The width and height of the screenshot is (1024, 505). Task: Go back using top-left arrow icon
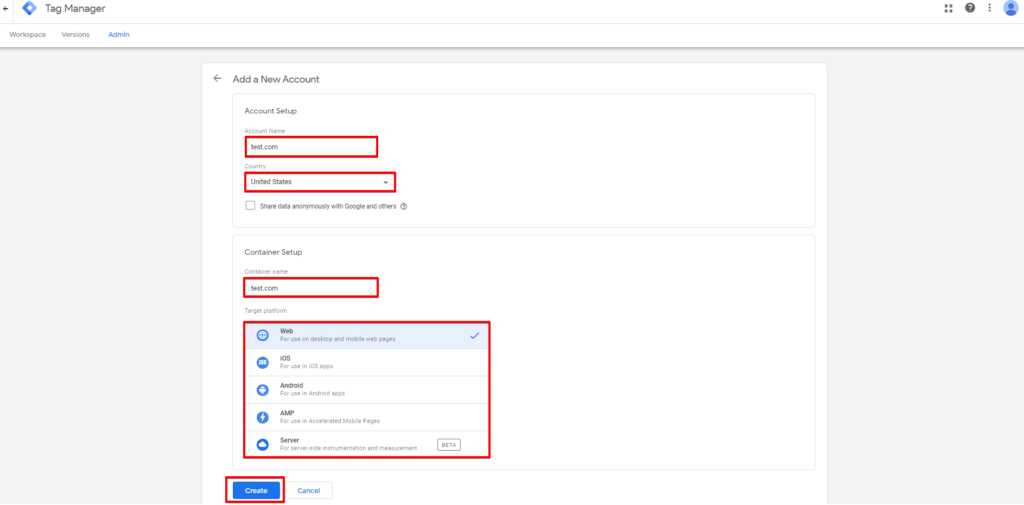(6, 9)
